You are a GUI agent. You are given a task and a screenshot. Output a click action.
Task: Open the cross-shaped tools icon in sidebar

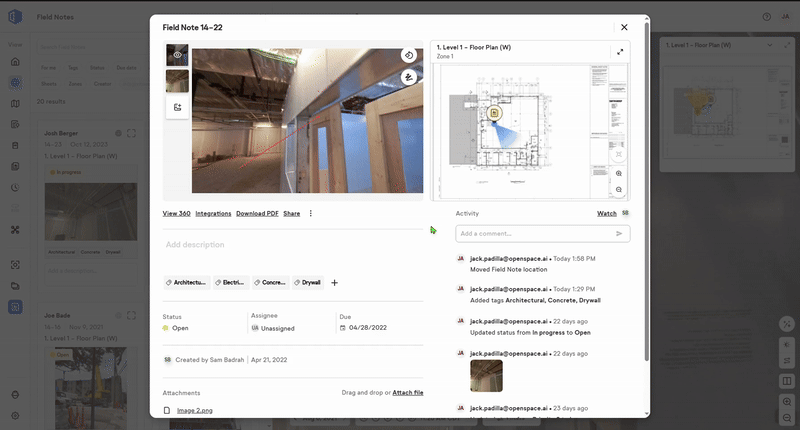click(15, 230)
